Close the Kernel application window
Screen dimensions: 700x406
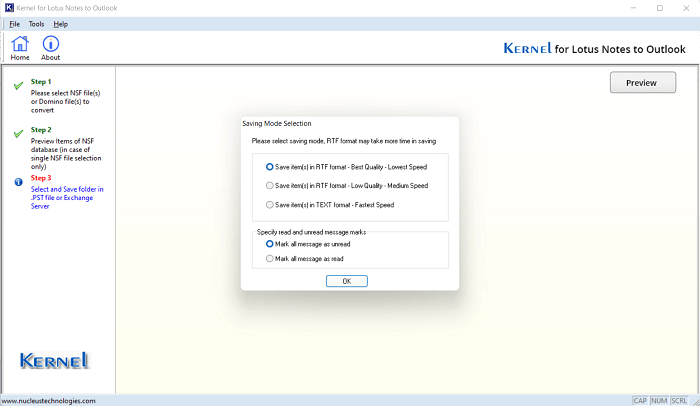(686, 8)
